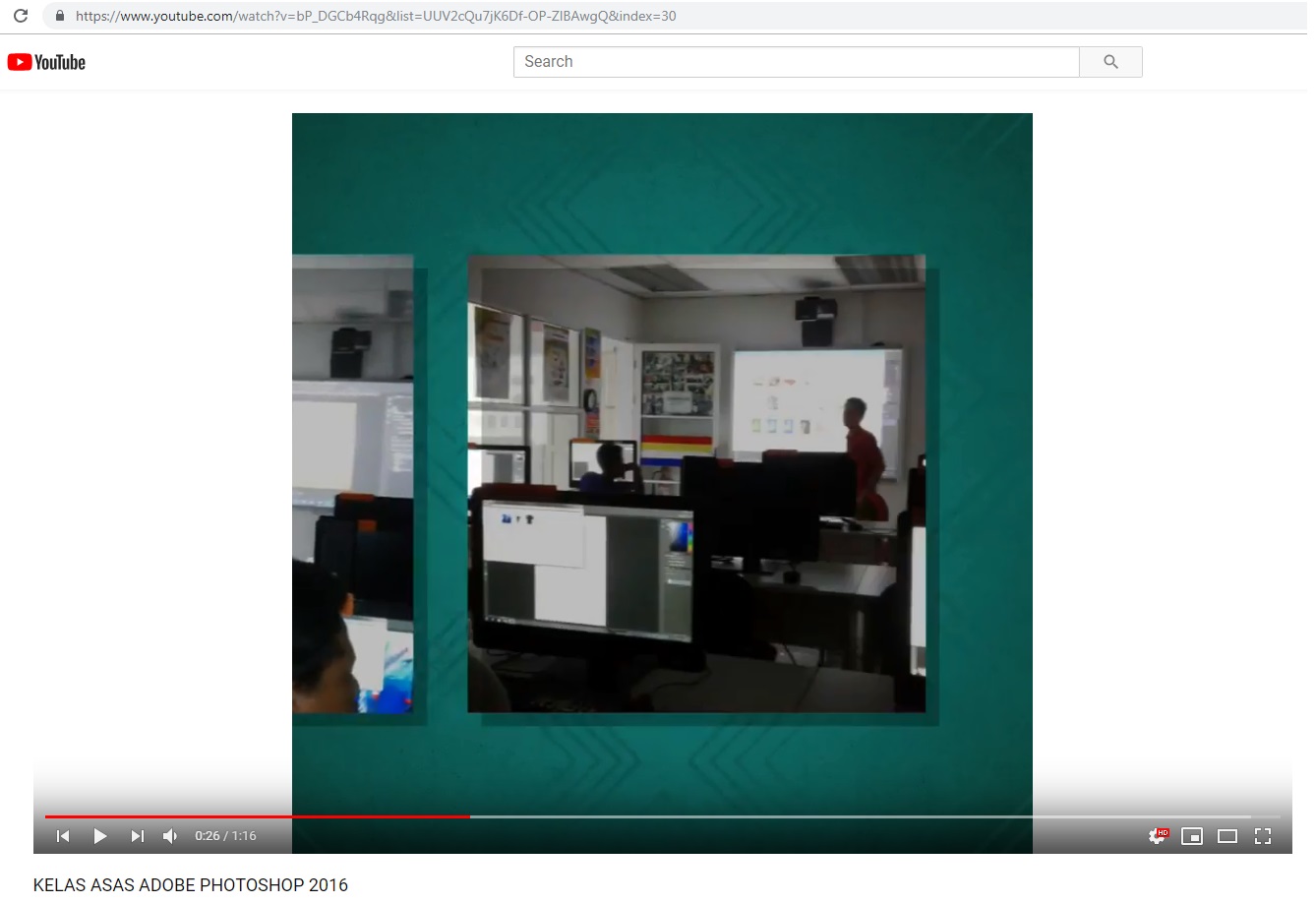Enter full screen mode
This screenshot has height=904, width=1316.
[x=1263, y=836]
